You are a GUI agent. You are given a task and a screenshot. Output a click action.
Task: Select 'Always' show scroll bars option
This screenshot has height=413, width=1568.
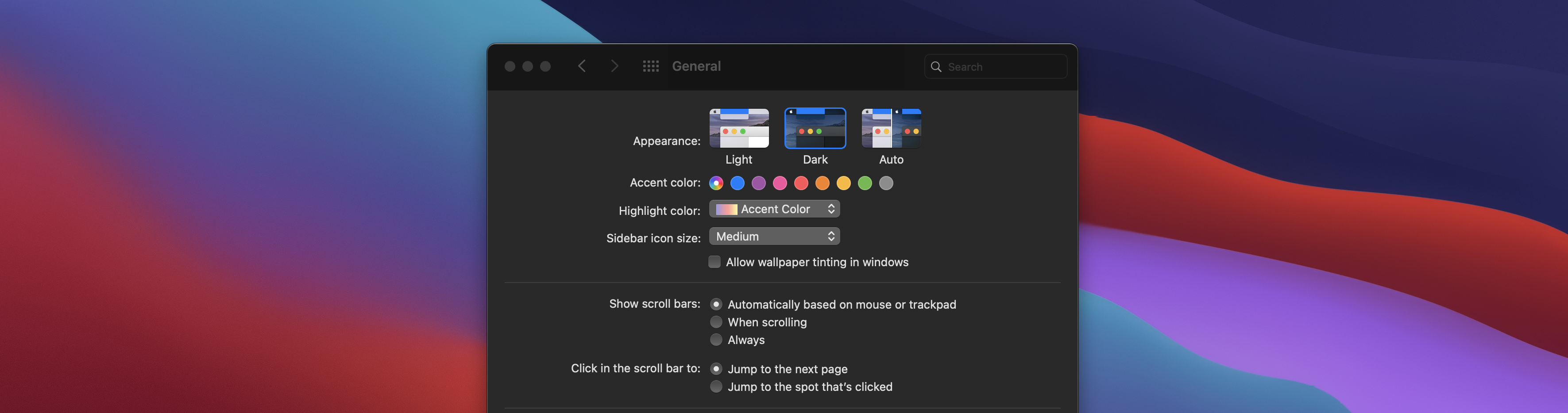[x=716, y=340]
